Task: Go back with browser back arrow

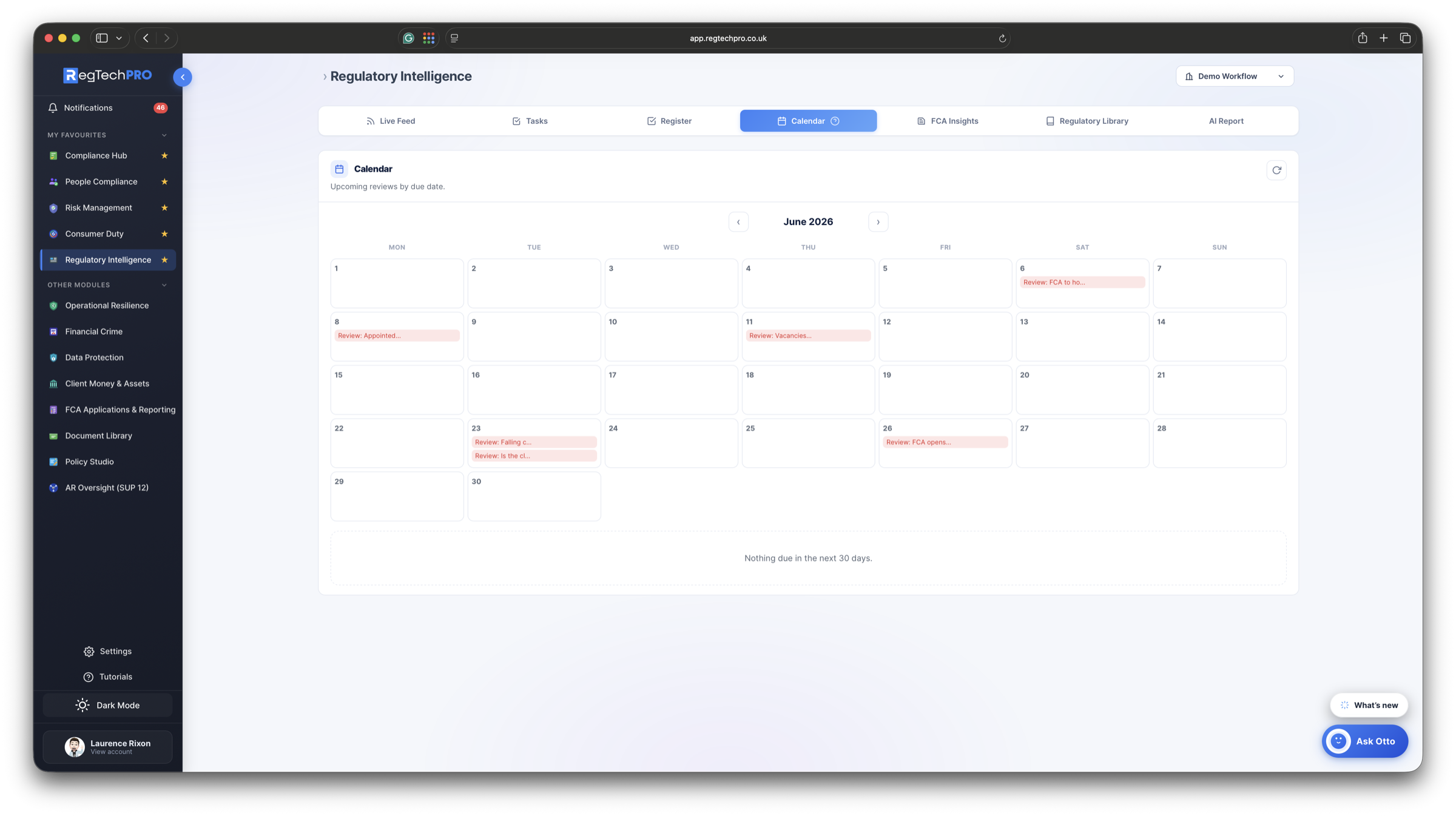Action: (146, 38)
